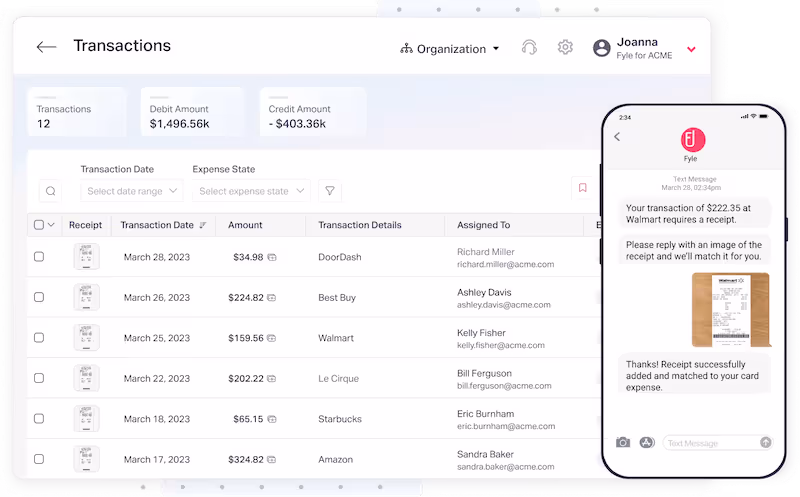Click the Transaction Details column header
This screenshot has width=800, height=497.
coord(360,225)
